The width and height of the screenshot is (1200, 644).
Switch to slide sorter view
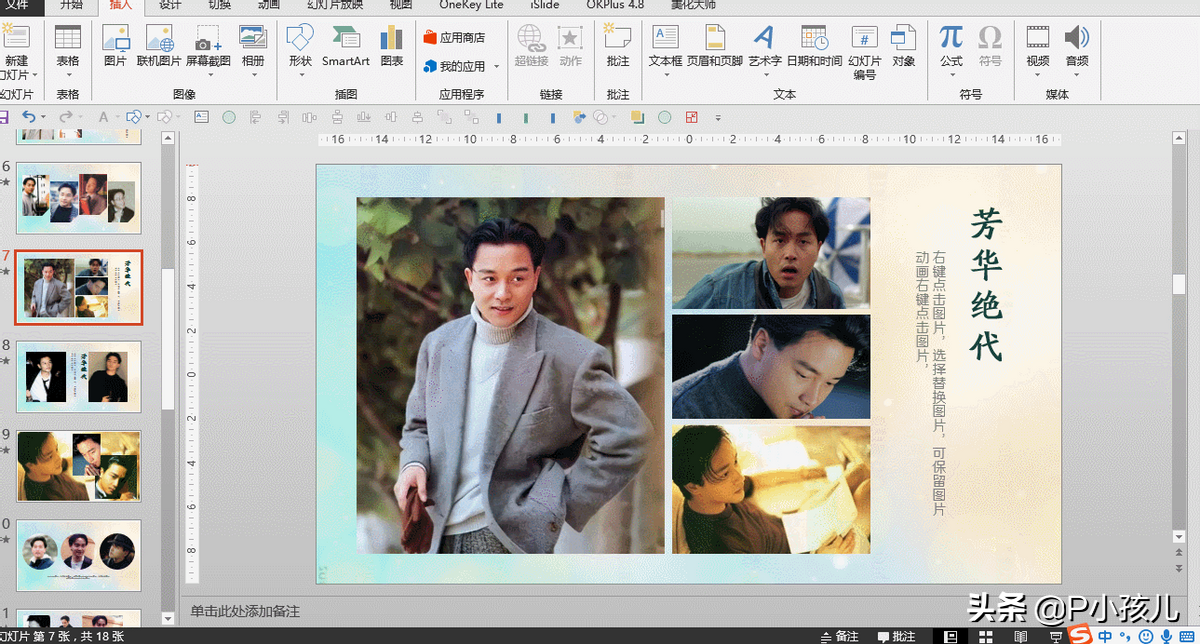986,636
